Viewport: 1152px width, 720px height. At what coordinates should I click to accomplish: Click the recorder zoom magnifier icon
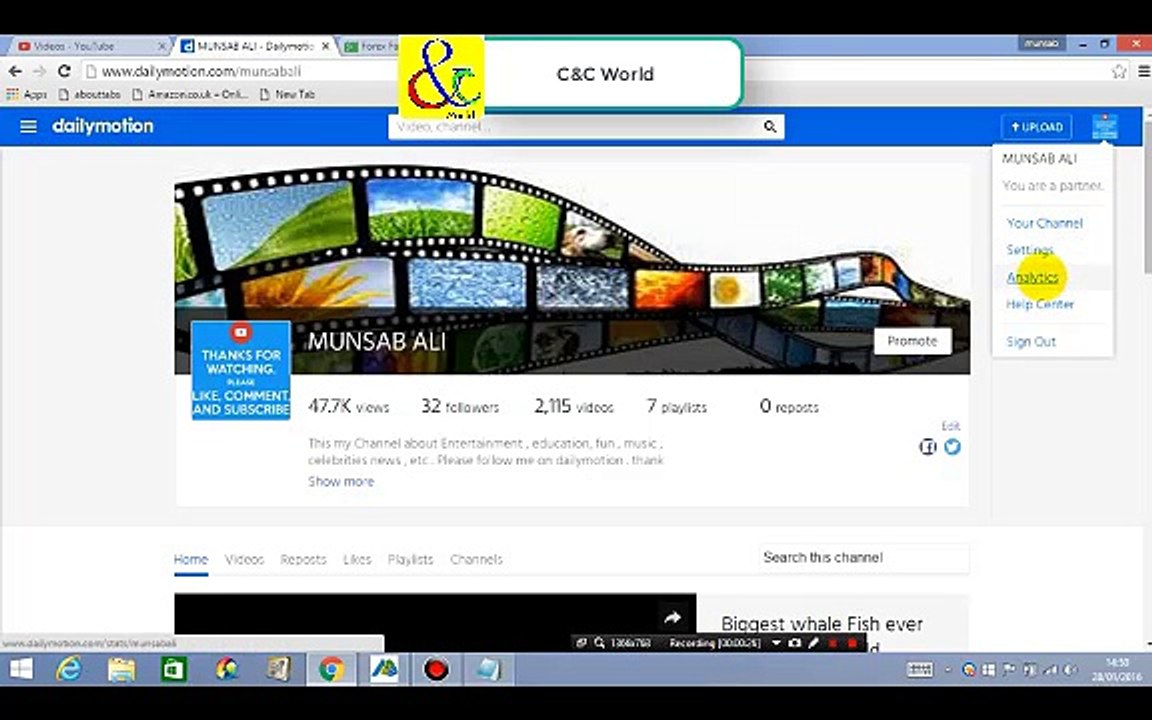tap(600, 643)
